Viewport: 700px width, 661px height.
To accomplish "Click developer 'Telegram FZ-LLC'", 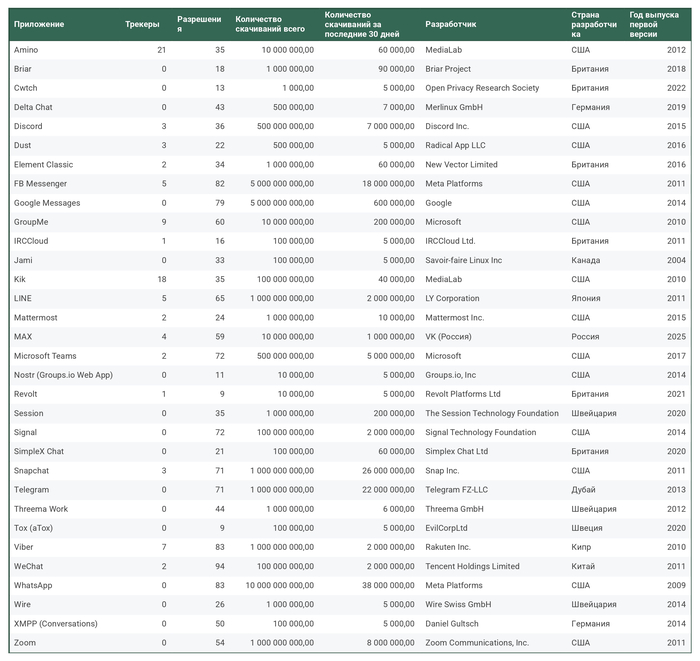I will 457,490.
